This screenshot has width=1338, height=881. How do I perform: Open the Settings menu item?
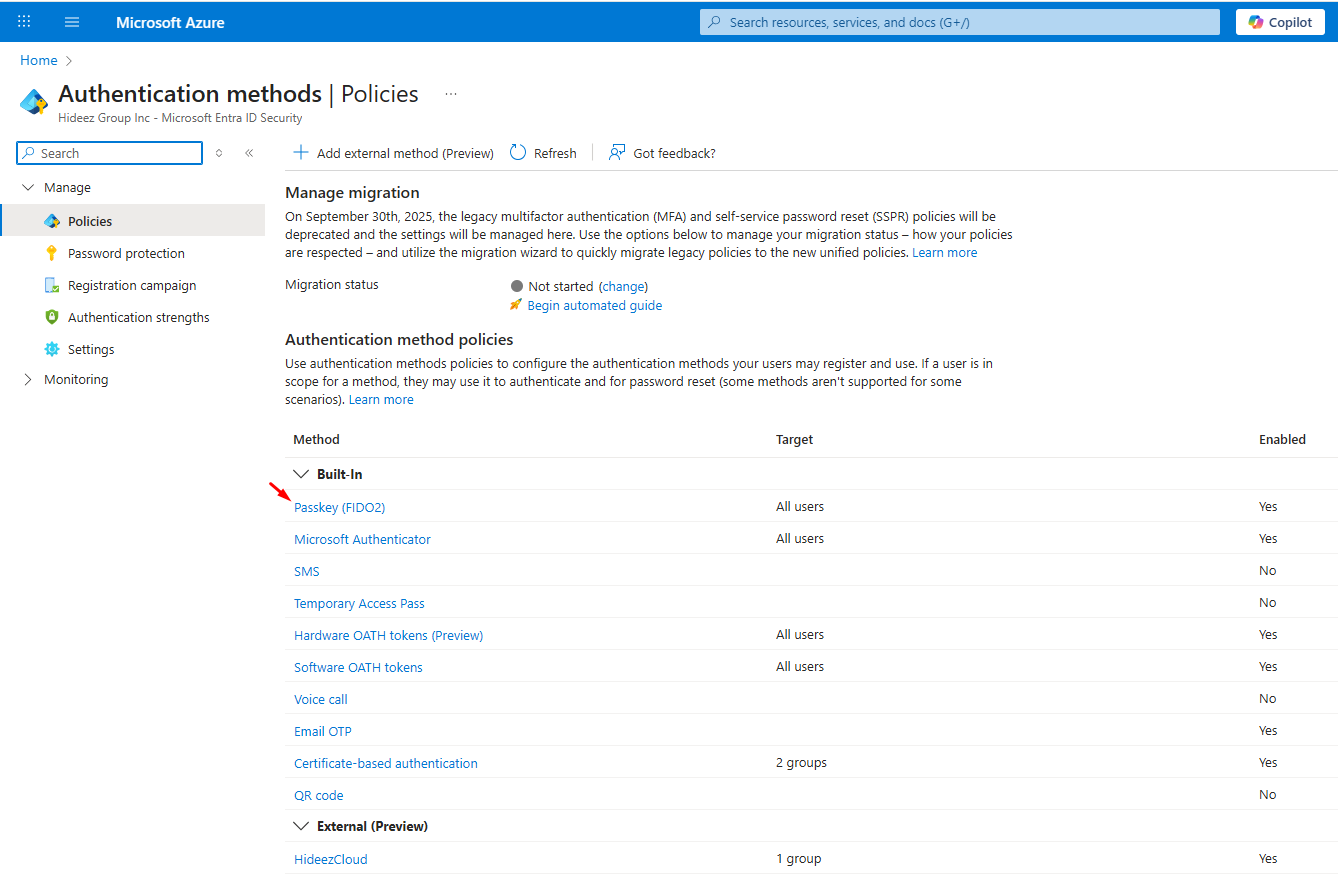[91, 349]
